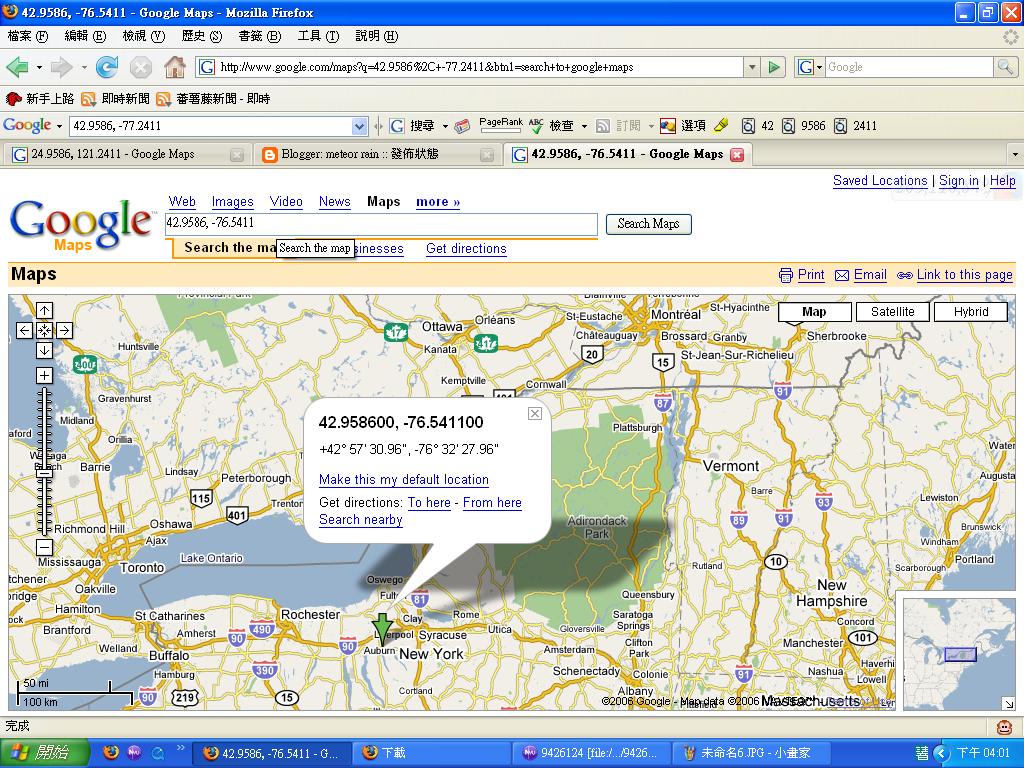Open the File menu (檔案)

coord(27,37)
